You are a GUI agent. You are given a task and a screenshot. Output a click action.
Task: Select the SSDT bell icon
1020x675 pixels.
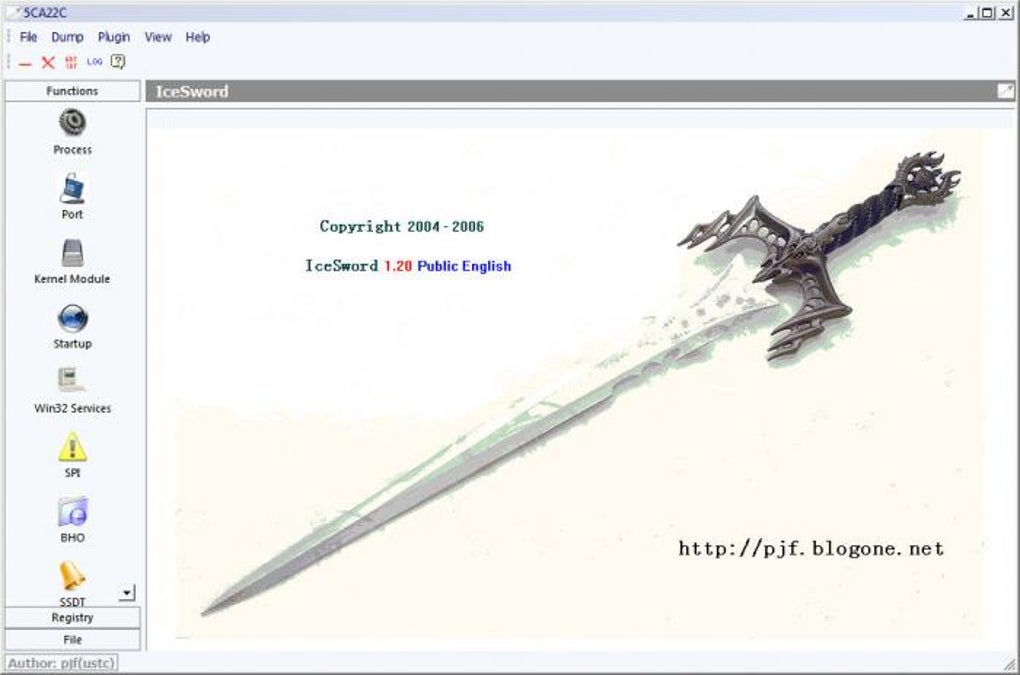pos(72,576)
